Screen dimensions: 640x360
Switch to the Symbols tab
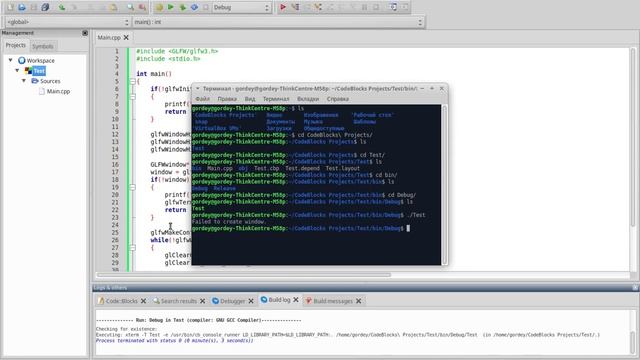[x=42, y=46]
